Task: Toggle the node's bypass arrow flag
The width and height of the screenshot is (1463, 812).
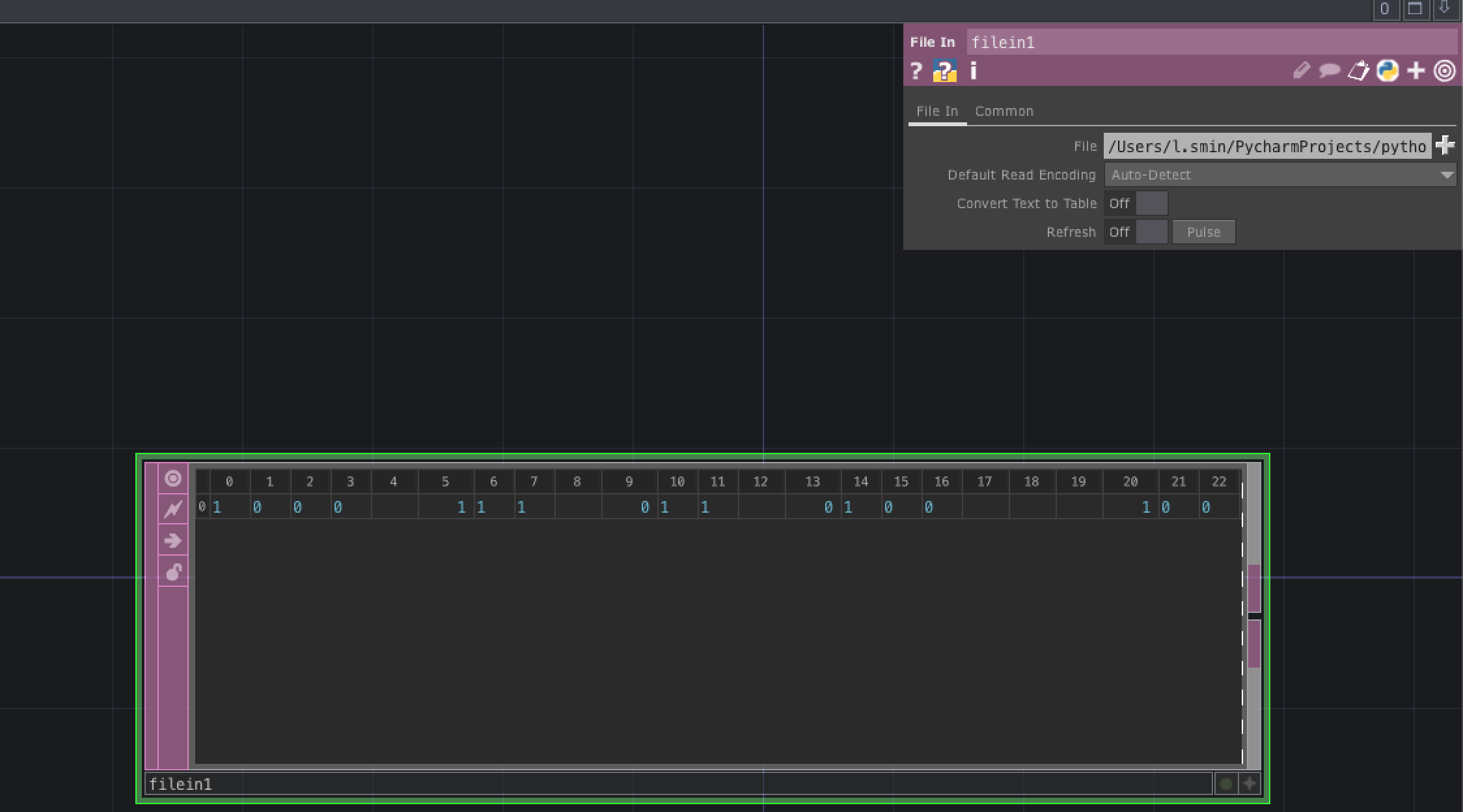Action: tap(172, 541)
